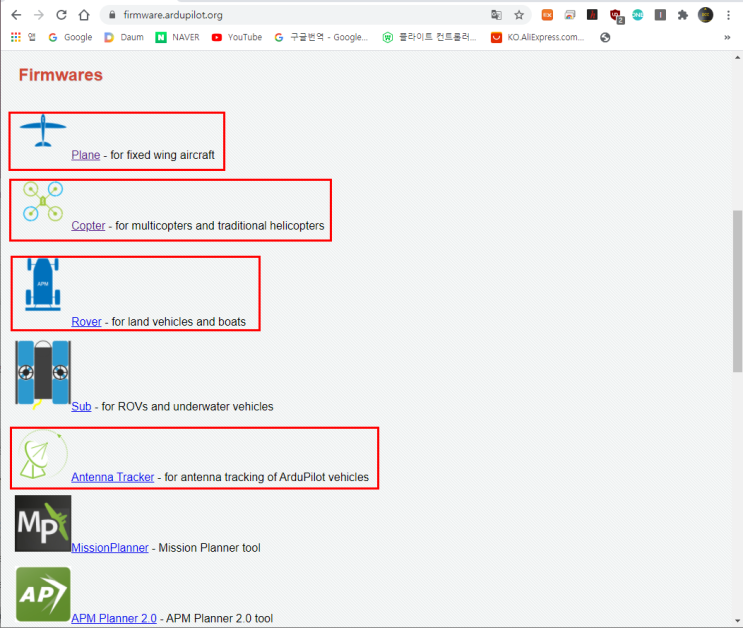Click the underwater ROV icon
This screenshot has width=743, height=628.
(43, 374)
